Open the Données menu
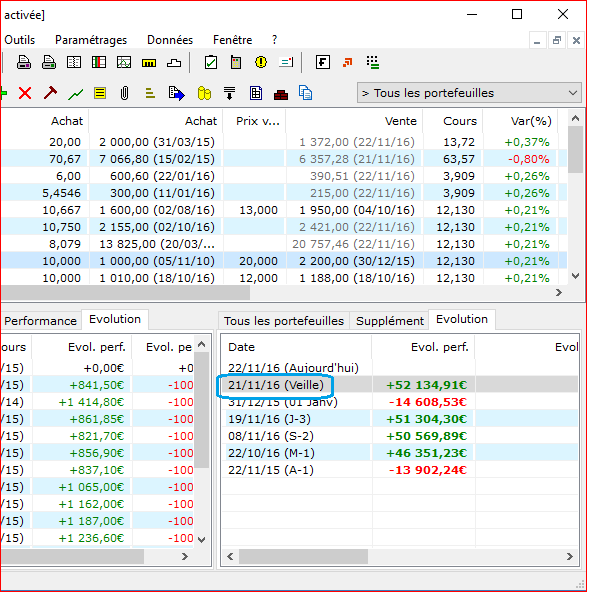The height and width of the screenshot is (592, 592). pos(170,40)
